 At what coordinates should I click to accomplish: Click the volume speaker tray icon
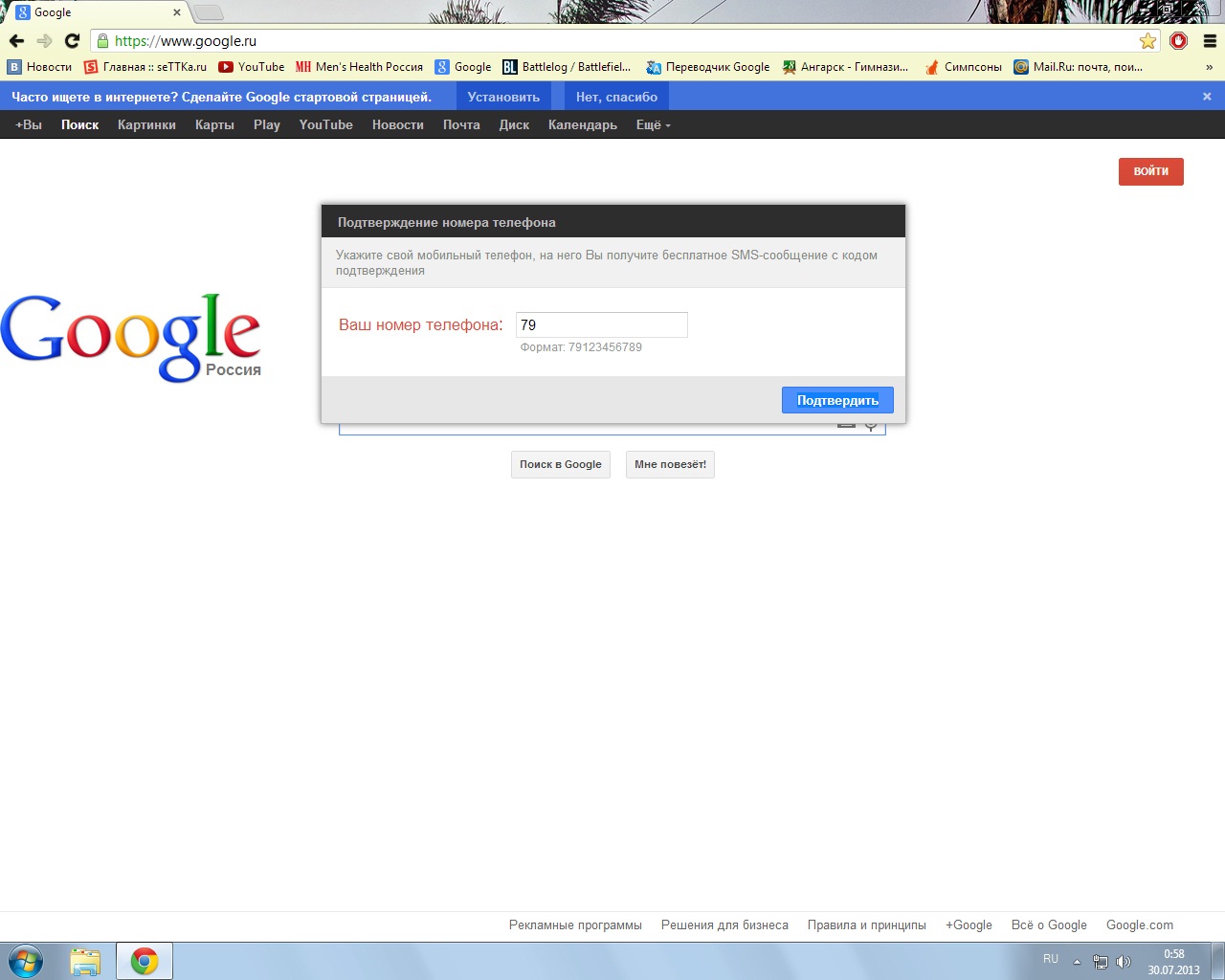pyautogui.click(x=1124, y=962)
